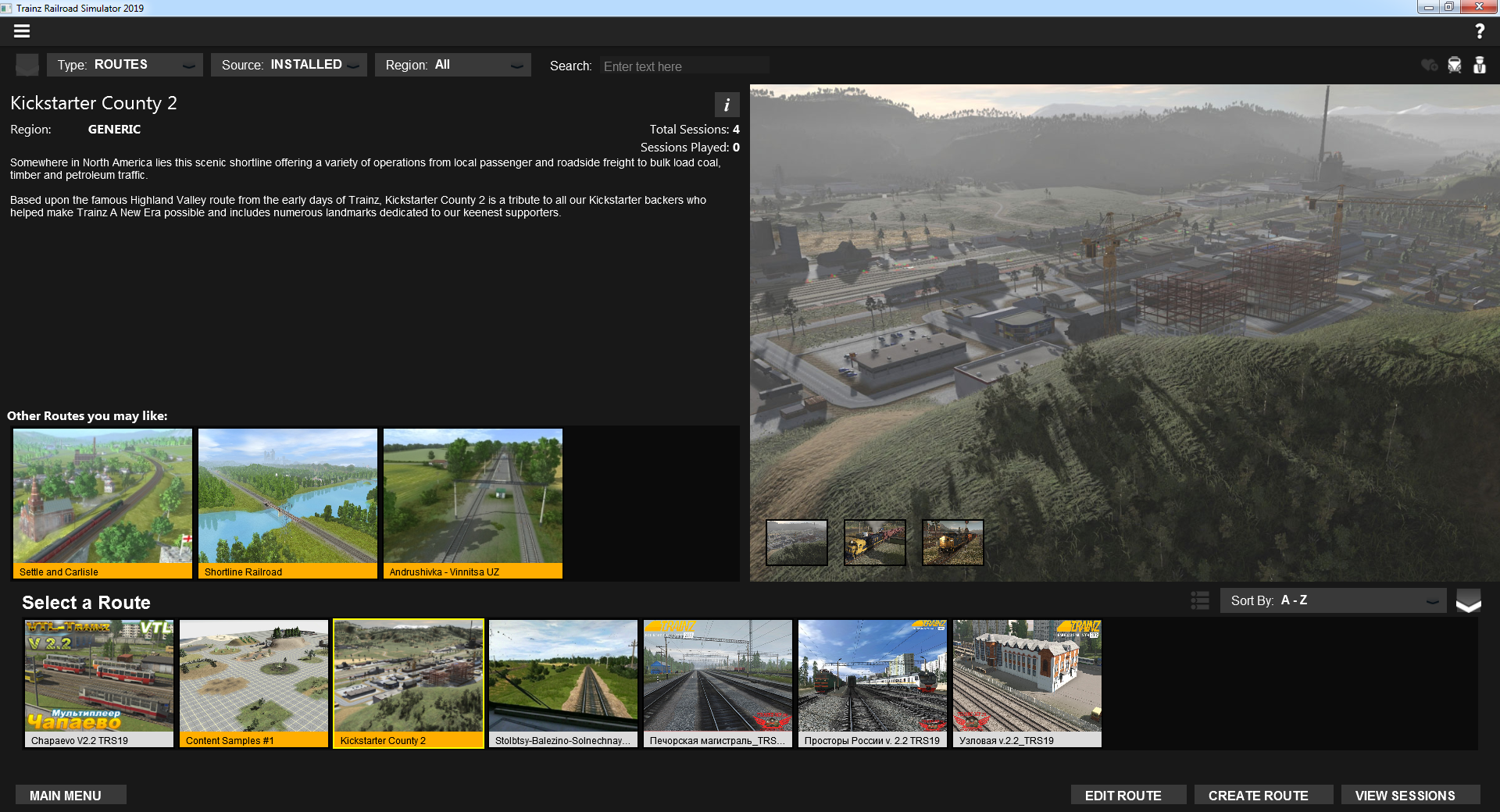This screenshot has width=1500, height=812.
Task: Click the Select a Route heading
Action: [86, 603]
